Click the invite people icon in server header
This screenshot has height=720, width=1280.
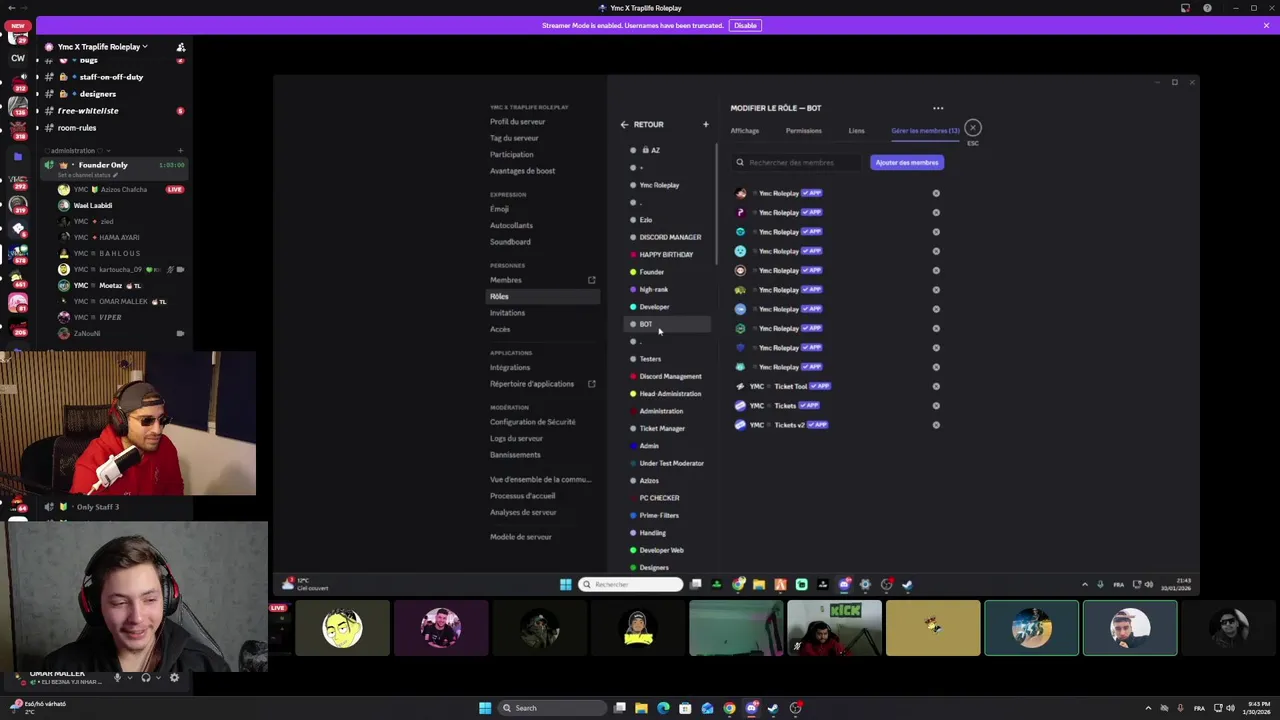(x=181, y=47)
